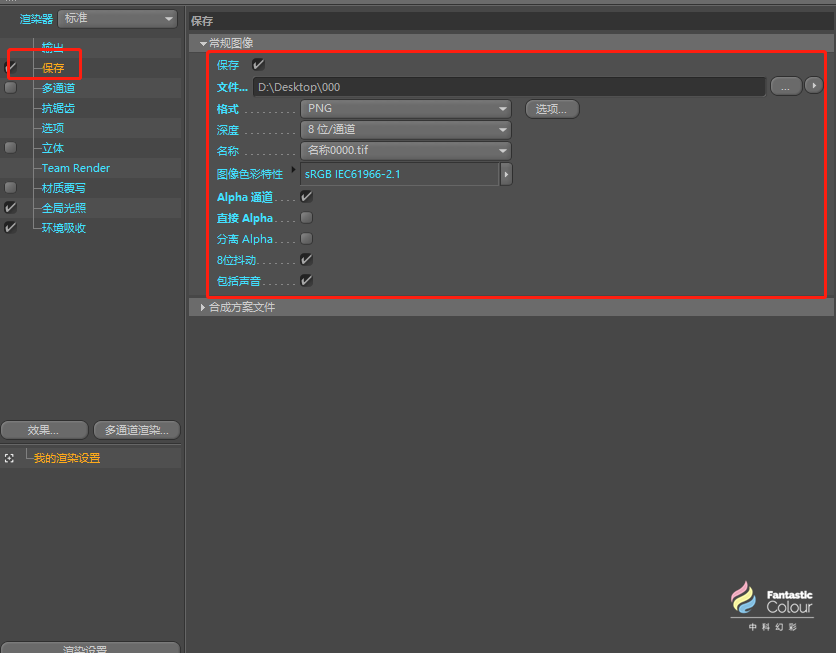Click the icon beside 我的渲染设置

click(x=9, y=458)
